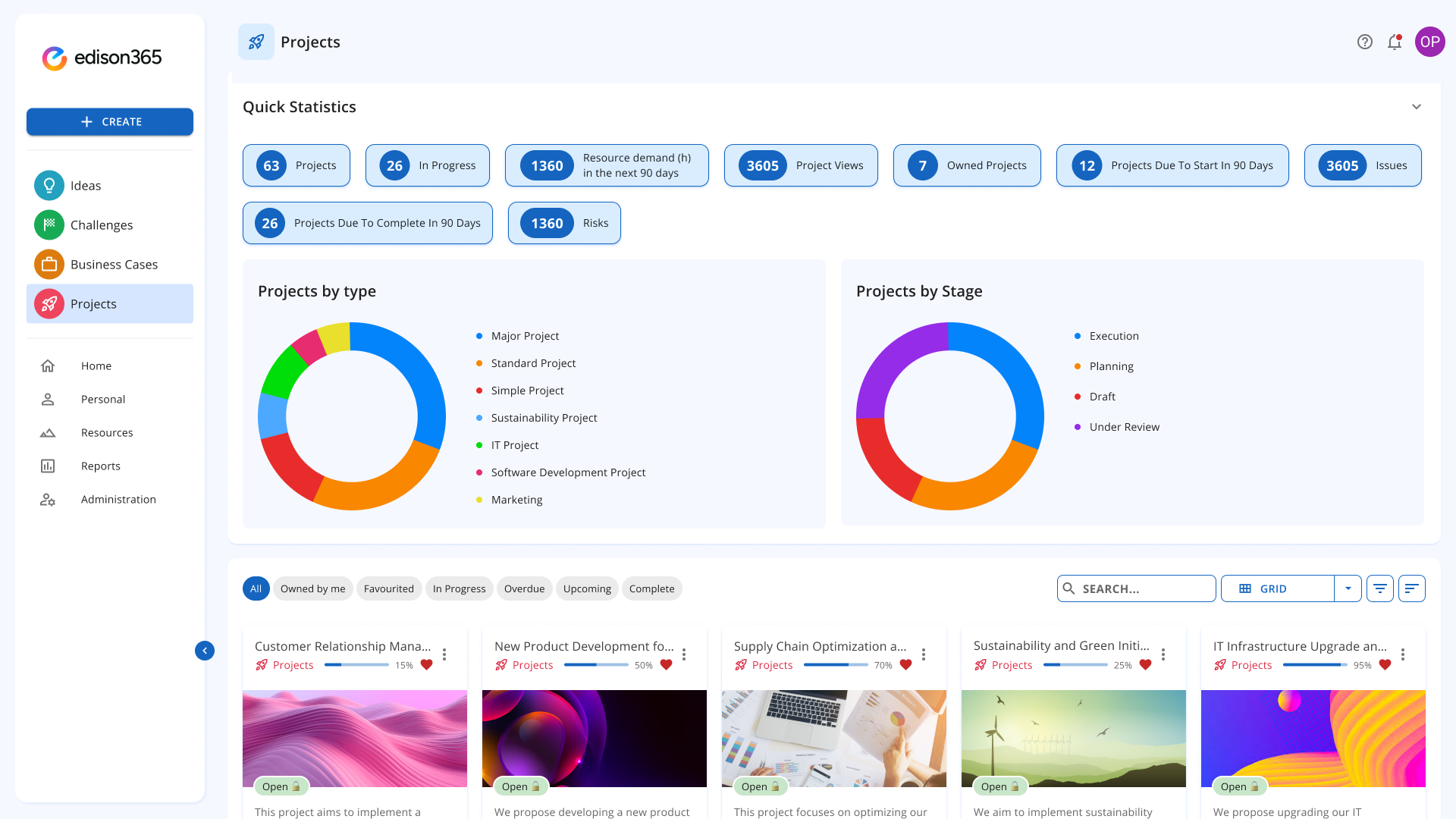Click the Challenges icon in sidebar
This screenshot has width=1456, height=819.
click(48, 224)
